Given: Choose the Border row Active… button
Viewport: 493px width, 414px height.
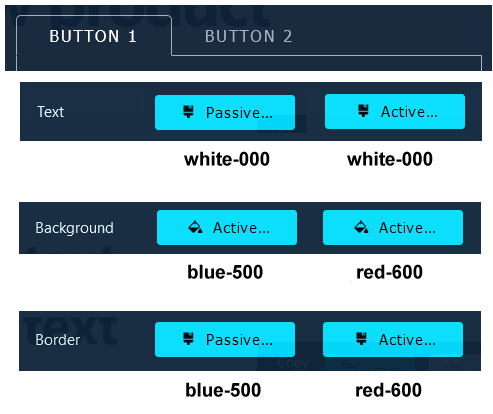Looking at the screenshot, I should coord(393,340).
